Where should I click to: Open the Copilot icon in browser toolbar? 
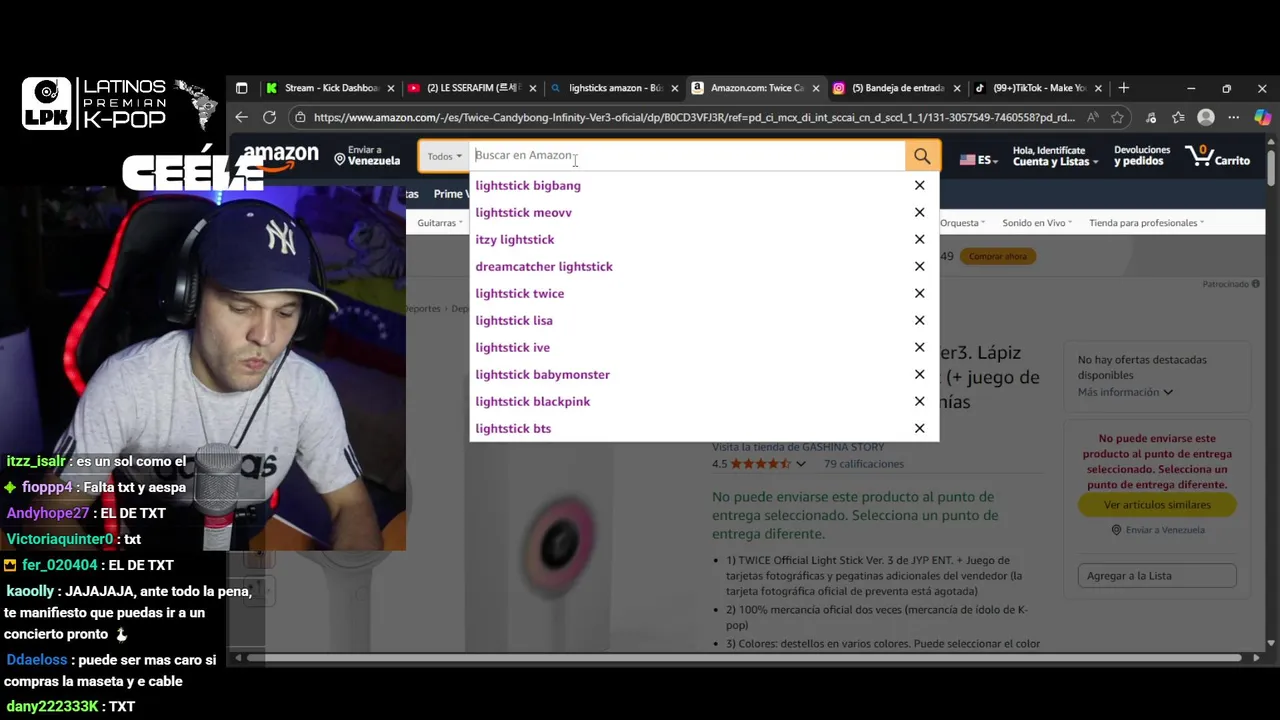1262,117
